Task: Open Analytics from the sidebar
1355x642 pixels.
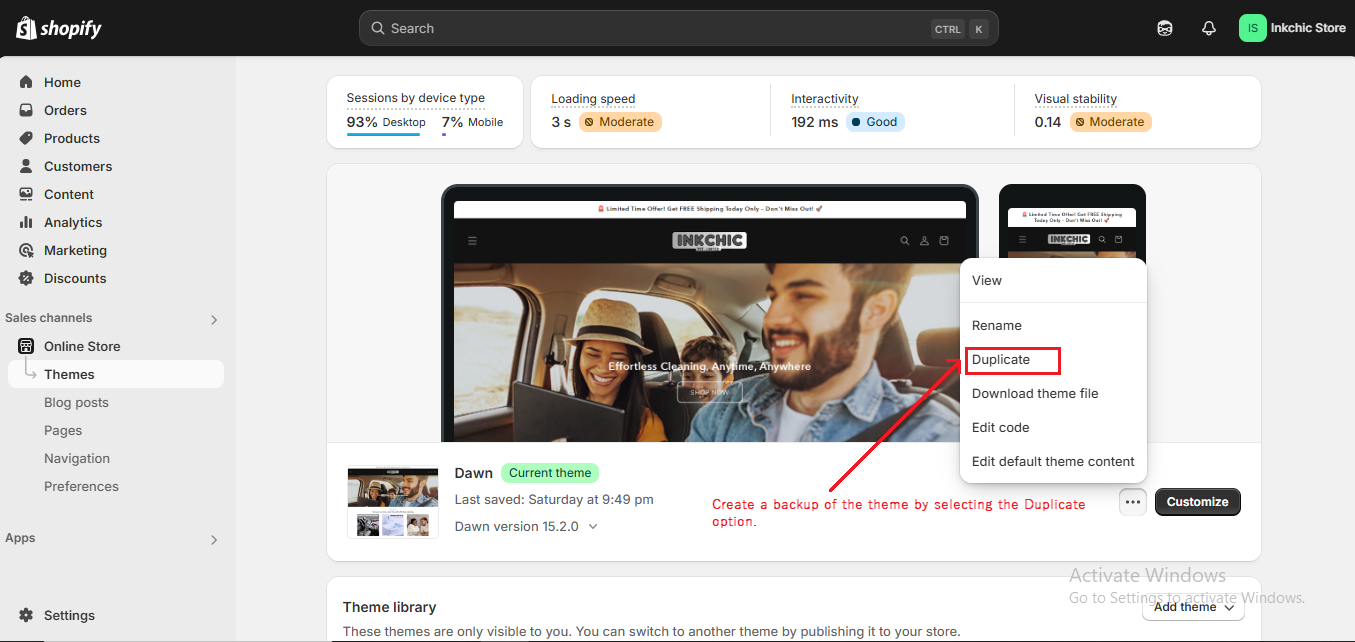Action: tap(73, 222)
